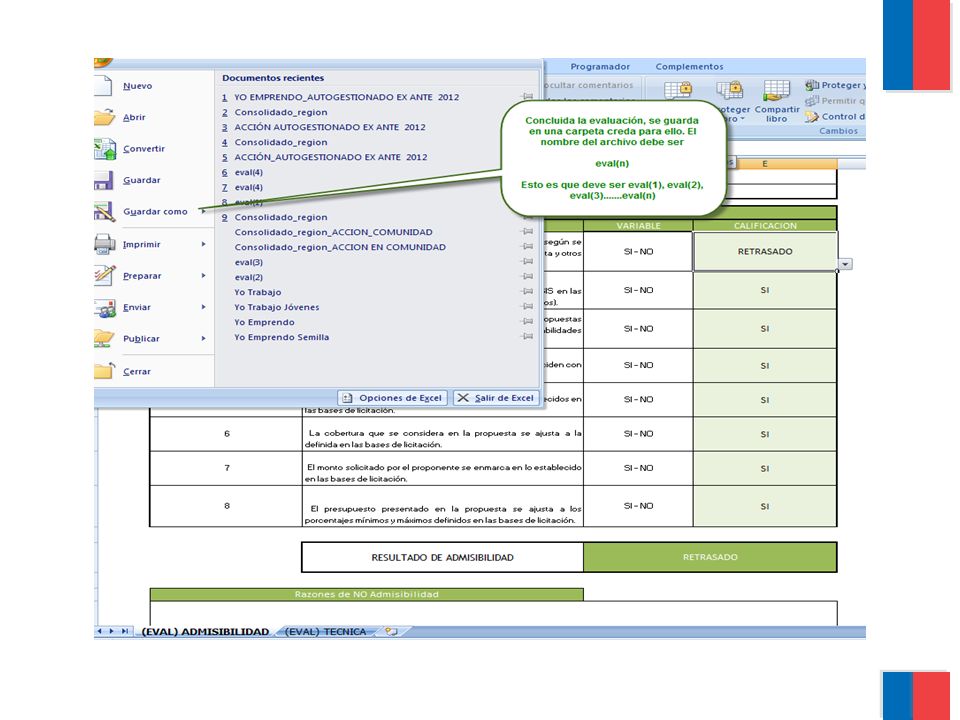Click the green RETRASADO admisibilidad result cell
The height and width of the screenshot is (720, 960).
tap(710, 557)
